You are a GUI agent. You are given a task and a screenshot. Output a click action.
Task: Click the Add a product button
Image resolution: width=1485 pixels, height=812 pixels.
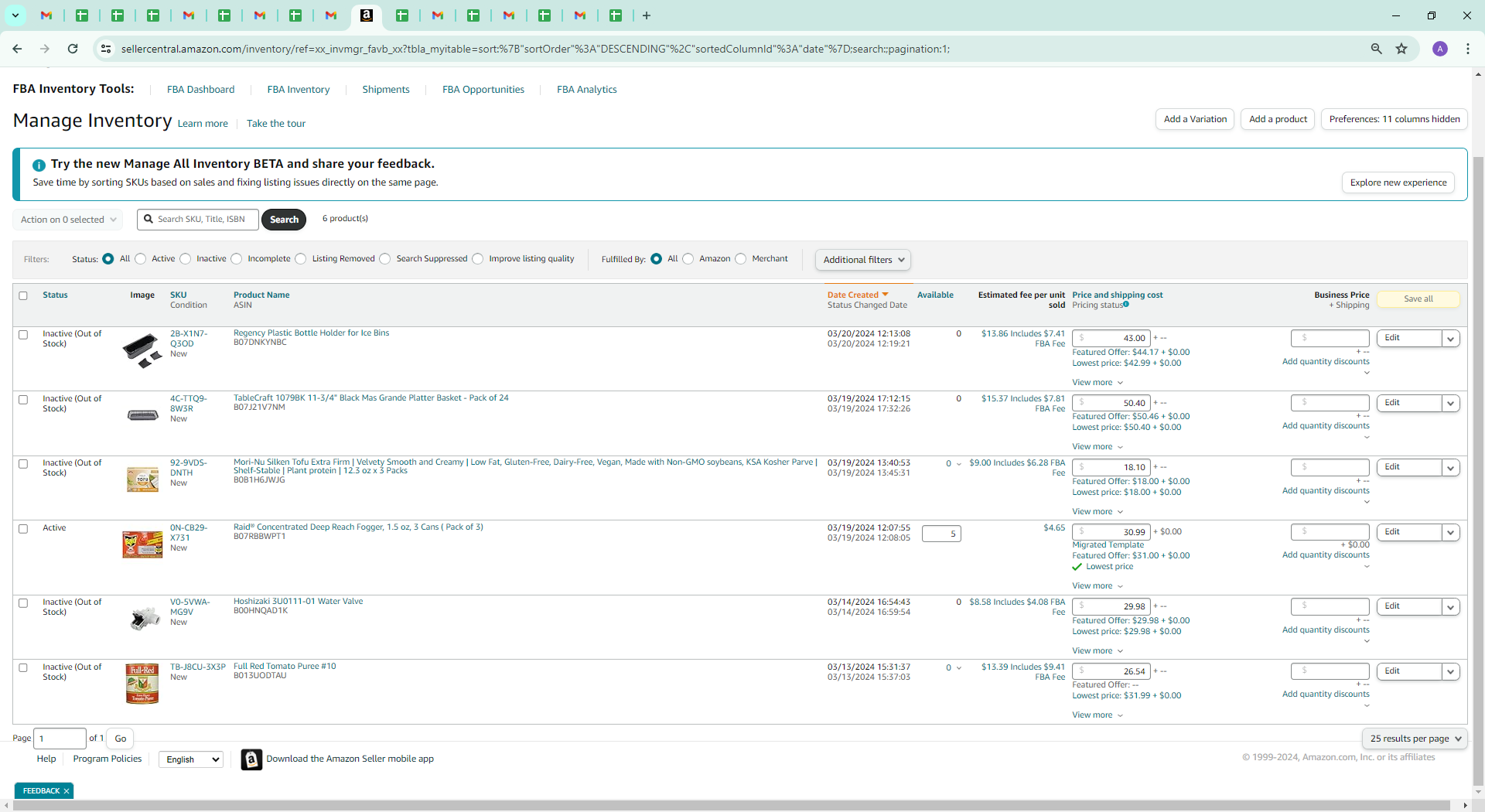click(x=1278, y=119)
